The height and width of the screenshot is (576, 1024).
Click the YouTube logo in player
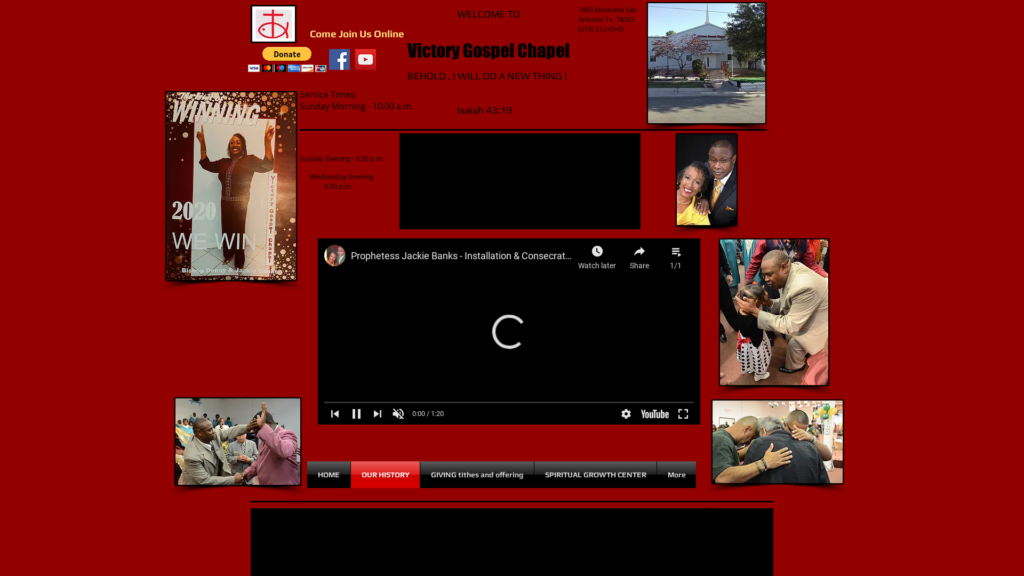tap(655, 414)
